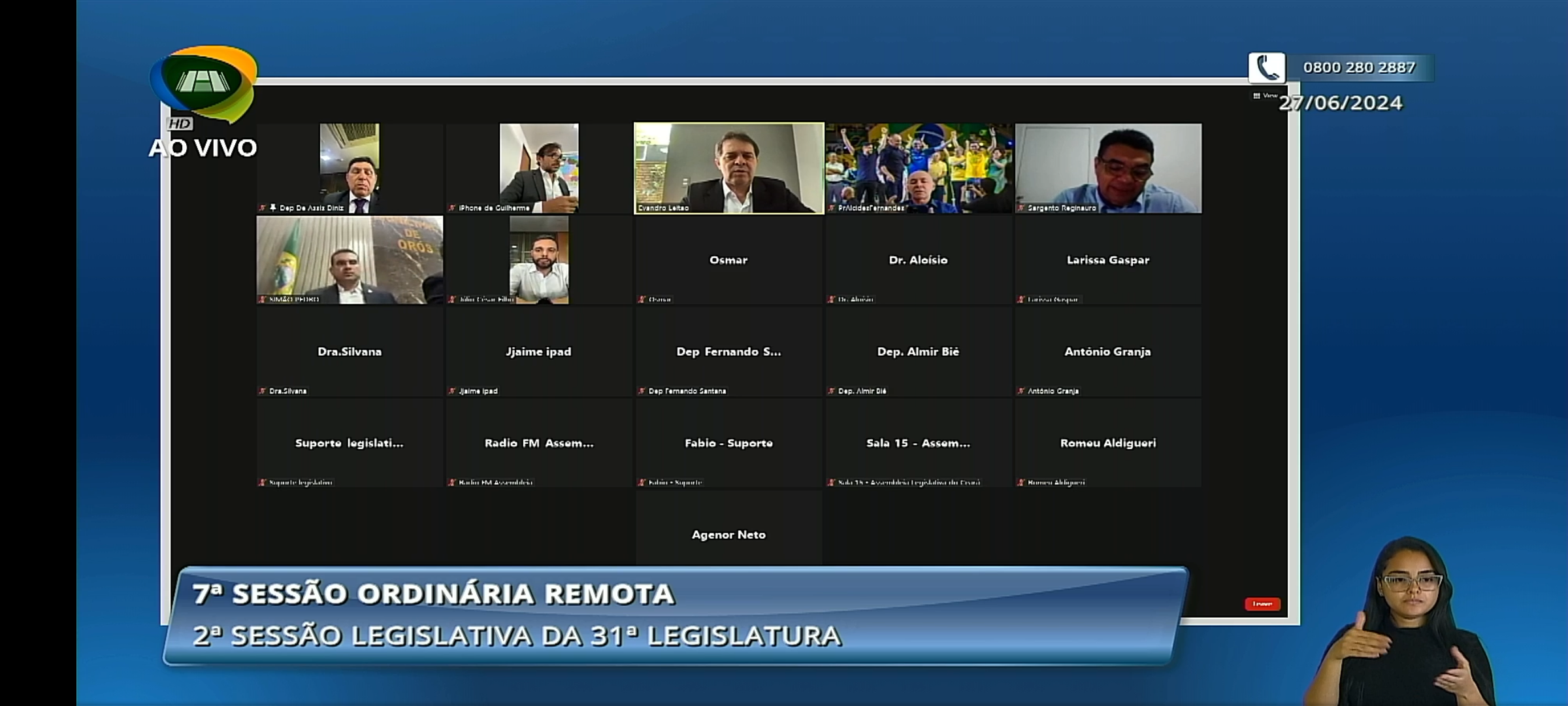
Task: Click the muted mic icon next to the small Dra.Silvana label
Action: pyautogui.click(x=263, y=391)
